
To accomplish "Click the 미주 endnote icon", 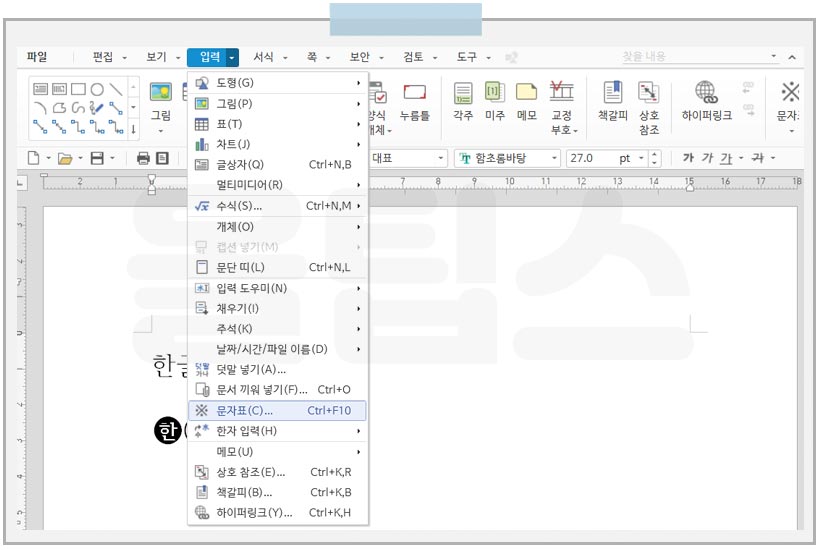I will (x=495, y=101).
